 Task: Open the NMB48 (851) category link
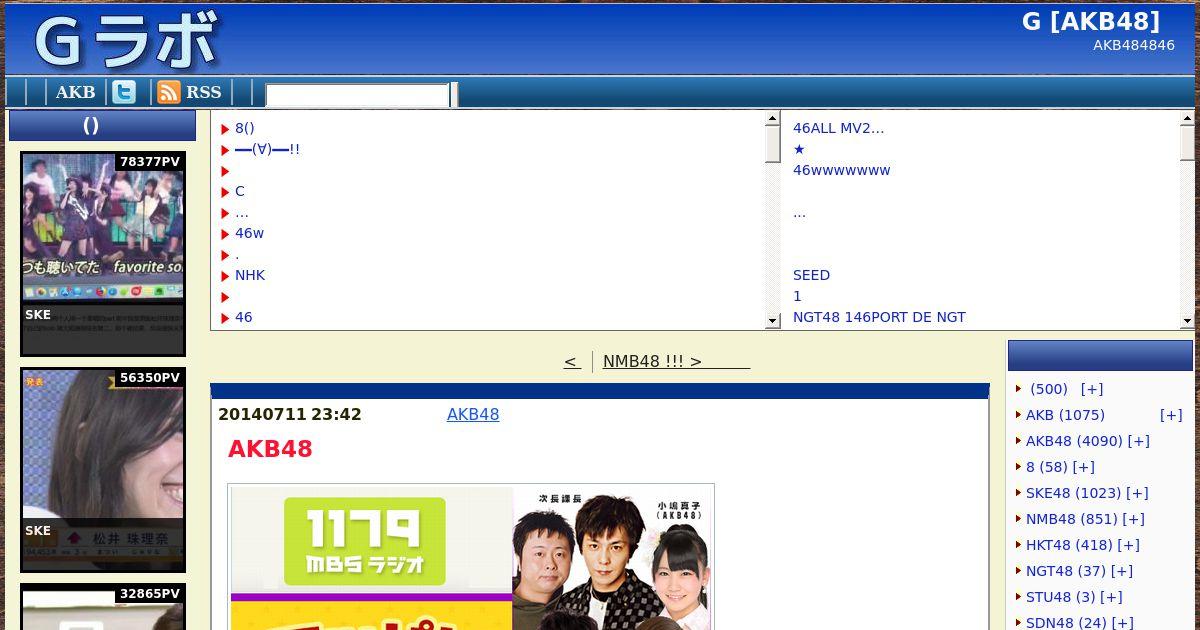point(1072,519)
